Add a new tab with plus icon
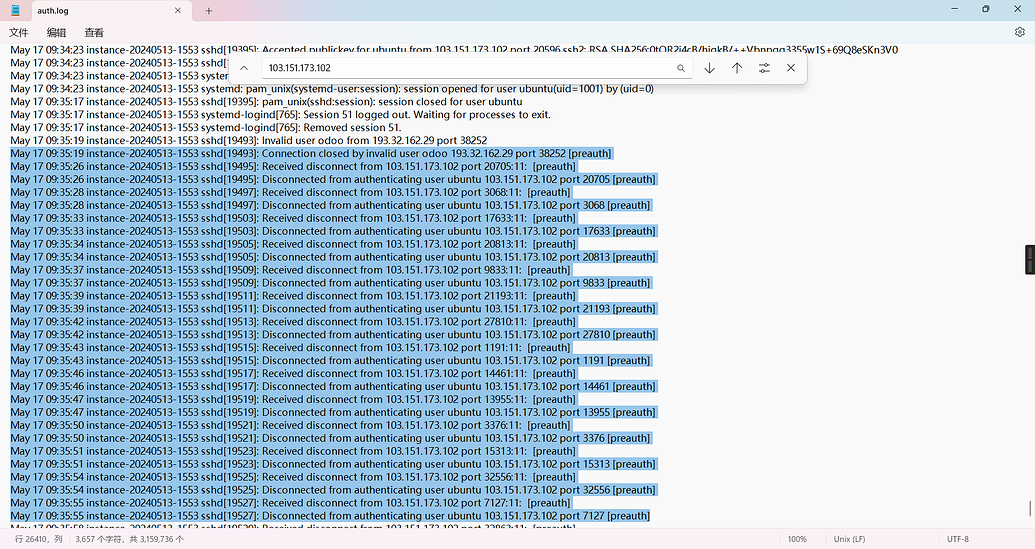Screen dimensions: 1035x549 [x=209, y=10]
